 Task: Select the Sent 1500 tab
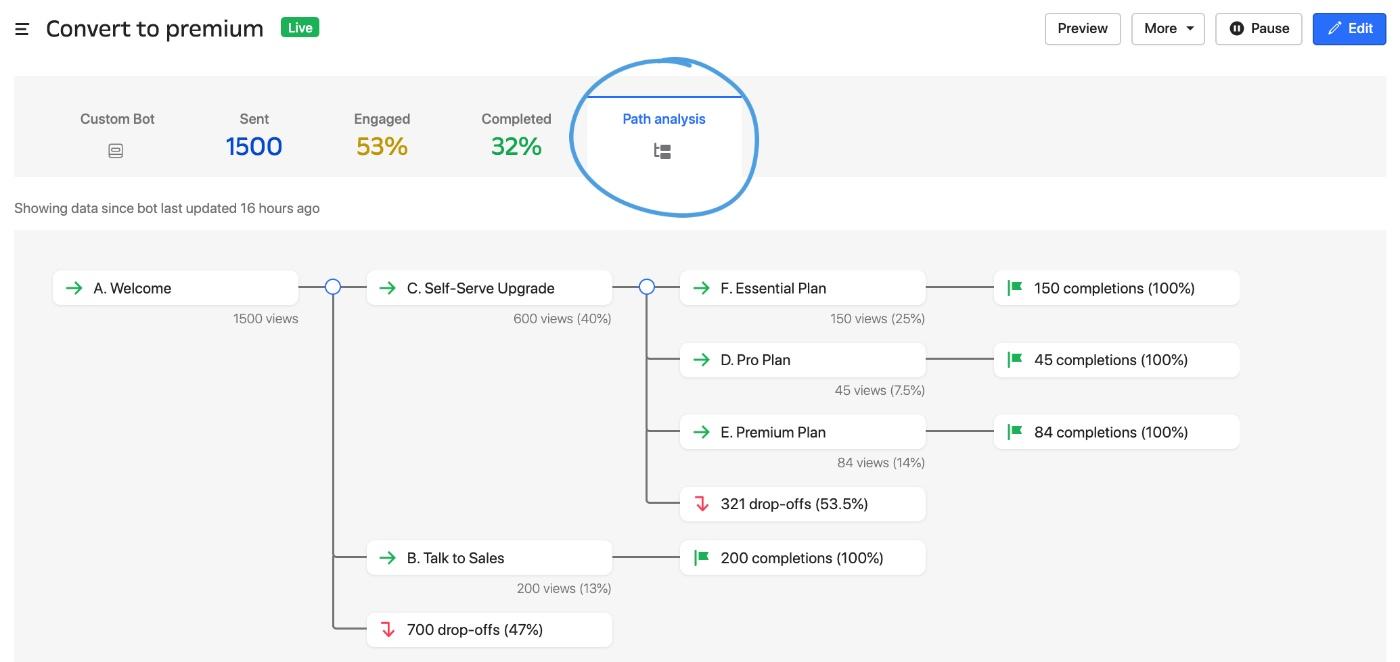pyautogui.click(x=254, y=136)
